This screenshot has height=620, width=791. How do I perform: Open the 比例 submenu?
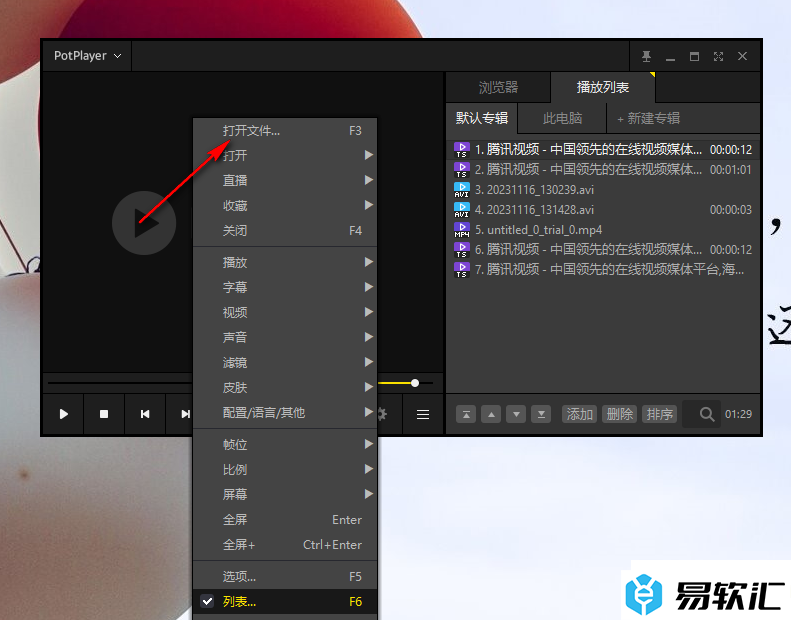285,470
